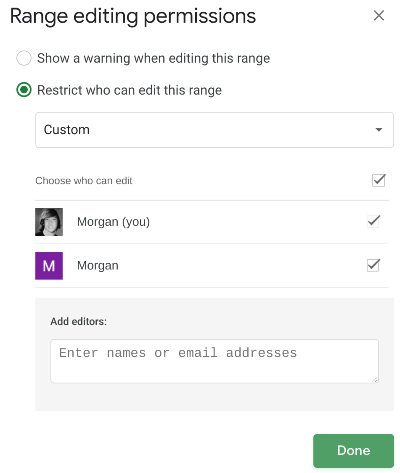
Task: Click the 'Restrict who can edit this range' label
Action: tap(129, 90)
